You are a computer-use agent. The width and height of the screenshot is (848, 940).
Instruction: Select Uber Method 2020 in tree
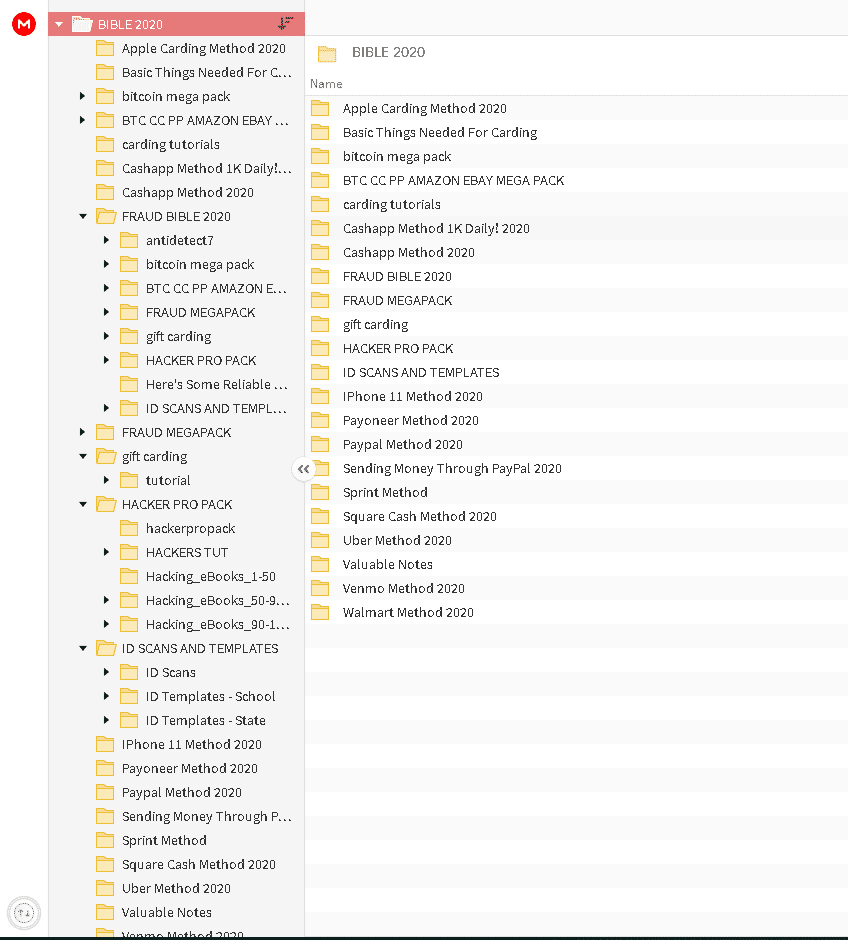[176, 888]
